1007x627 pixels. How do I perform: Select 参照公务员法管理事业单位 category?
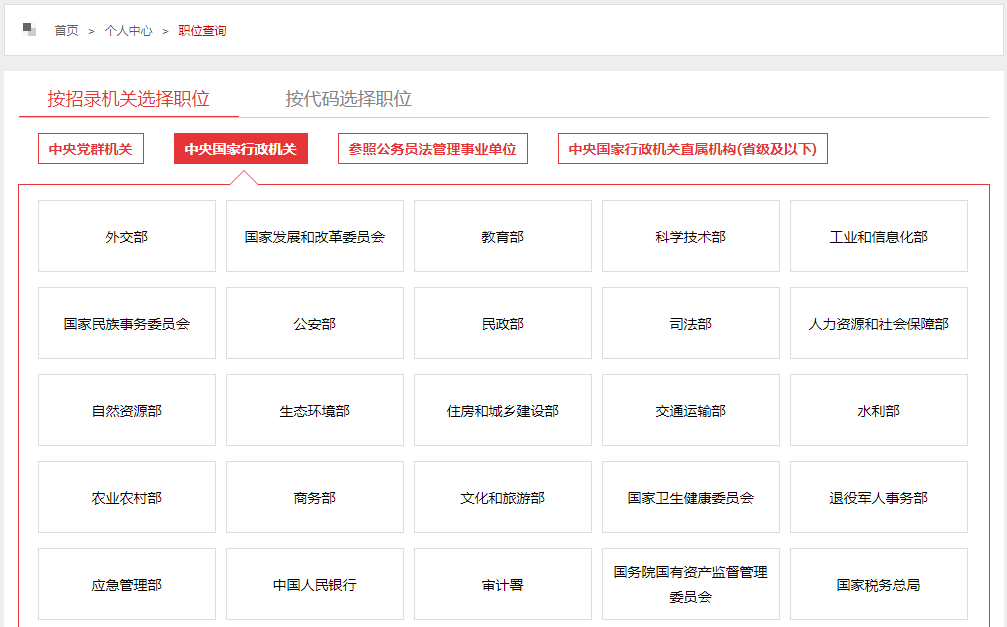click(x=434, y=148)
